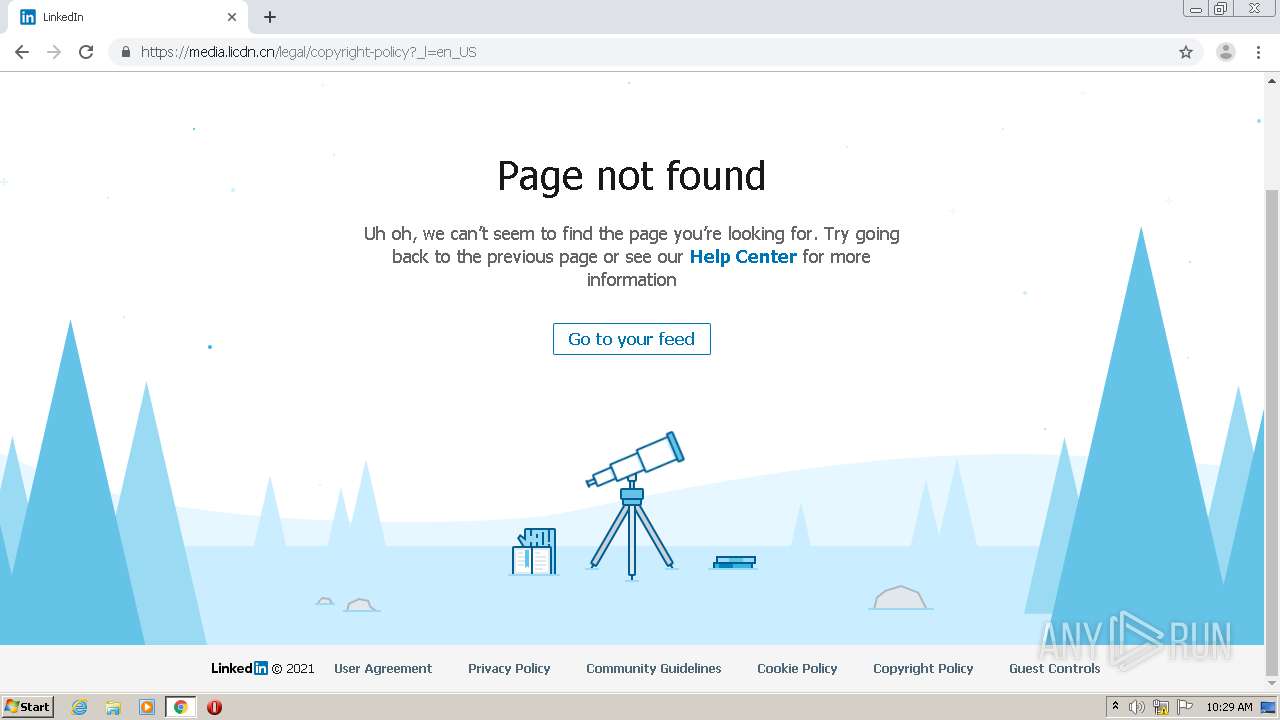
Task: Show hidden system tray icons
Action: pyautogui.click(x=1115, y=707)
